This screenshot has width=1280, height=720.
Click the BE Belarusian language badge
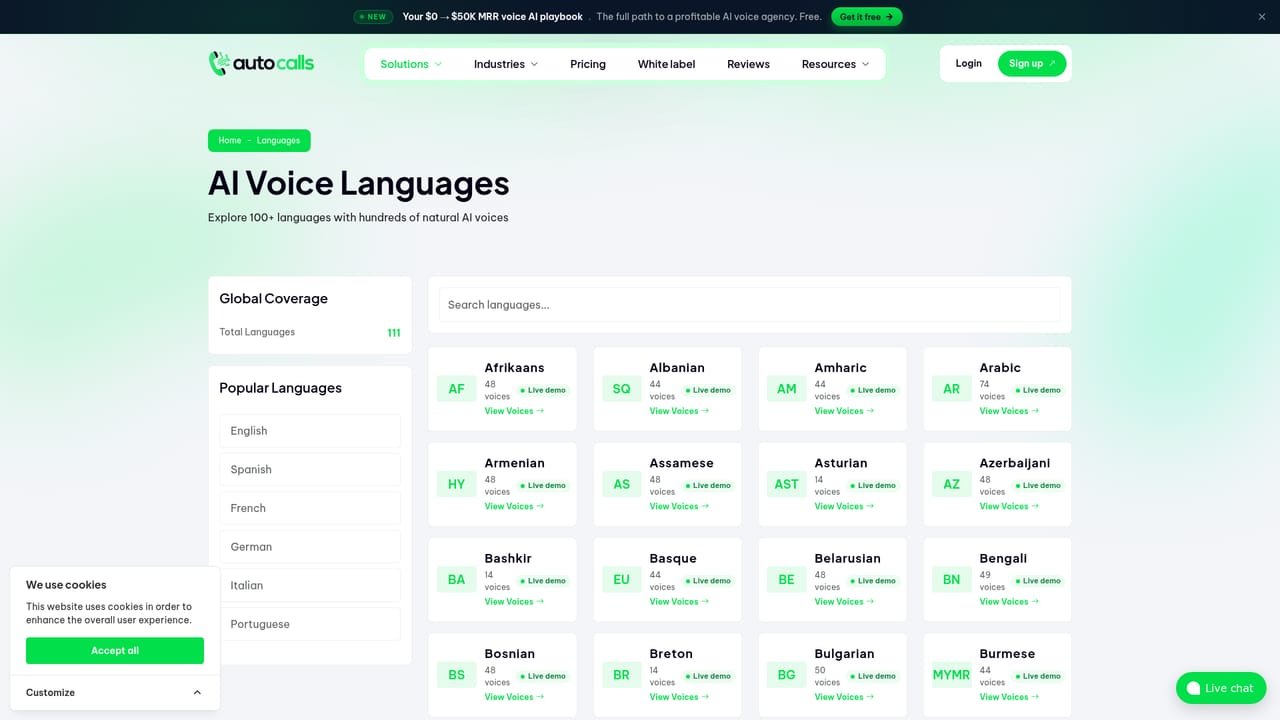(786, 579)
